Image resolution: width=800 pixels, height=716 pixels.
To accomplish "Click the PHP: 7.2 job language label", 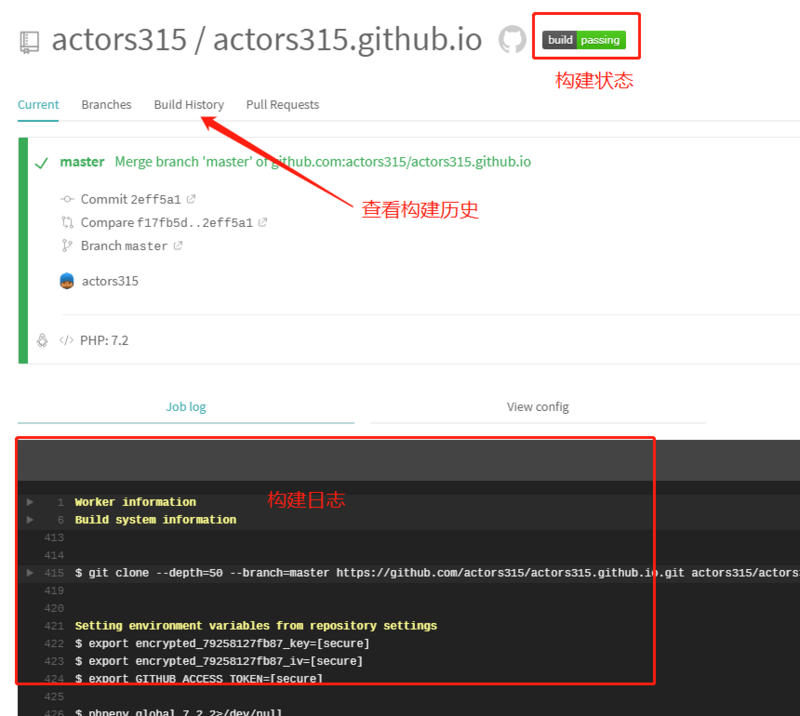I will [104, 340].
